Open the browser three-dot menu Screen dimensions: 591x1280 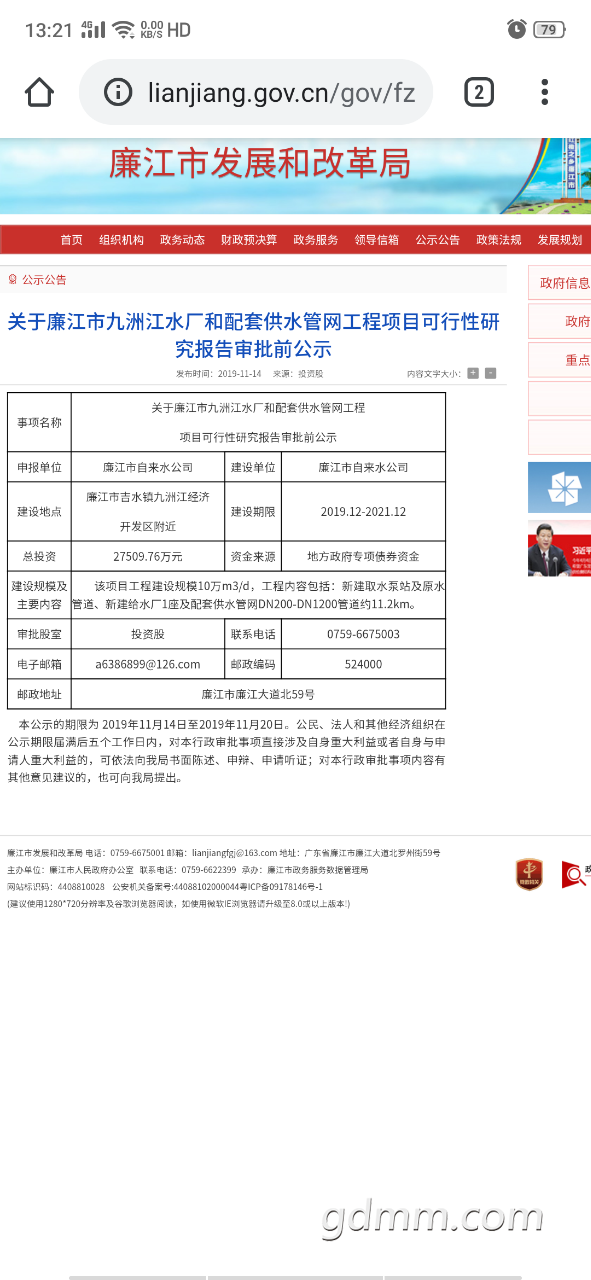click(x=545, y=92)
